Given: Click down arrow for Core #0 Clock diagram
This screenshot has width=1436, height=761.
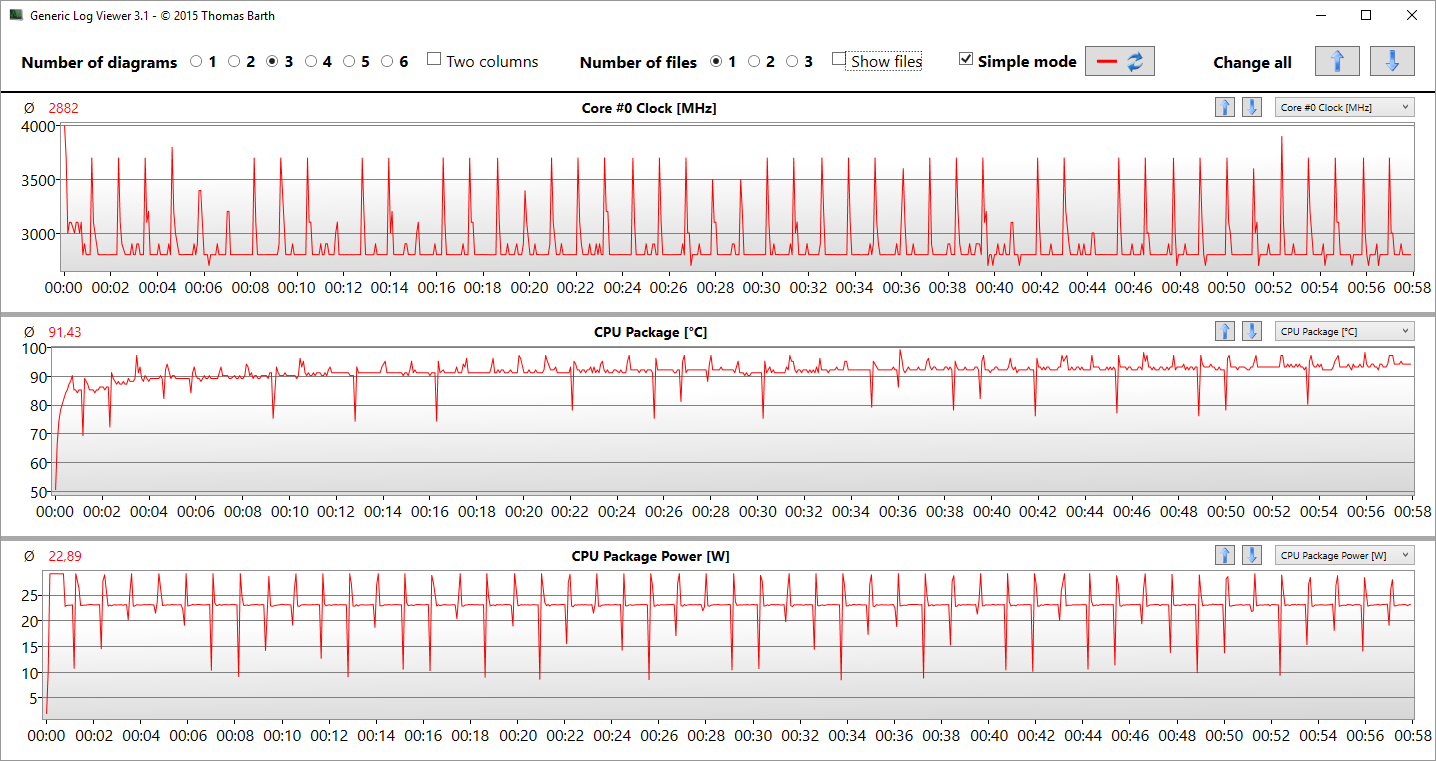Looking at the screenshot, I should [1251, 107].
